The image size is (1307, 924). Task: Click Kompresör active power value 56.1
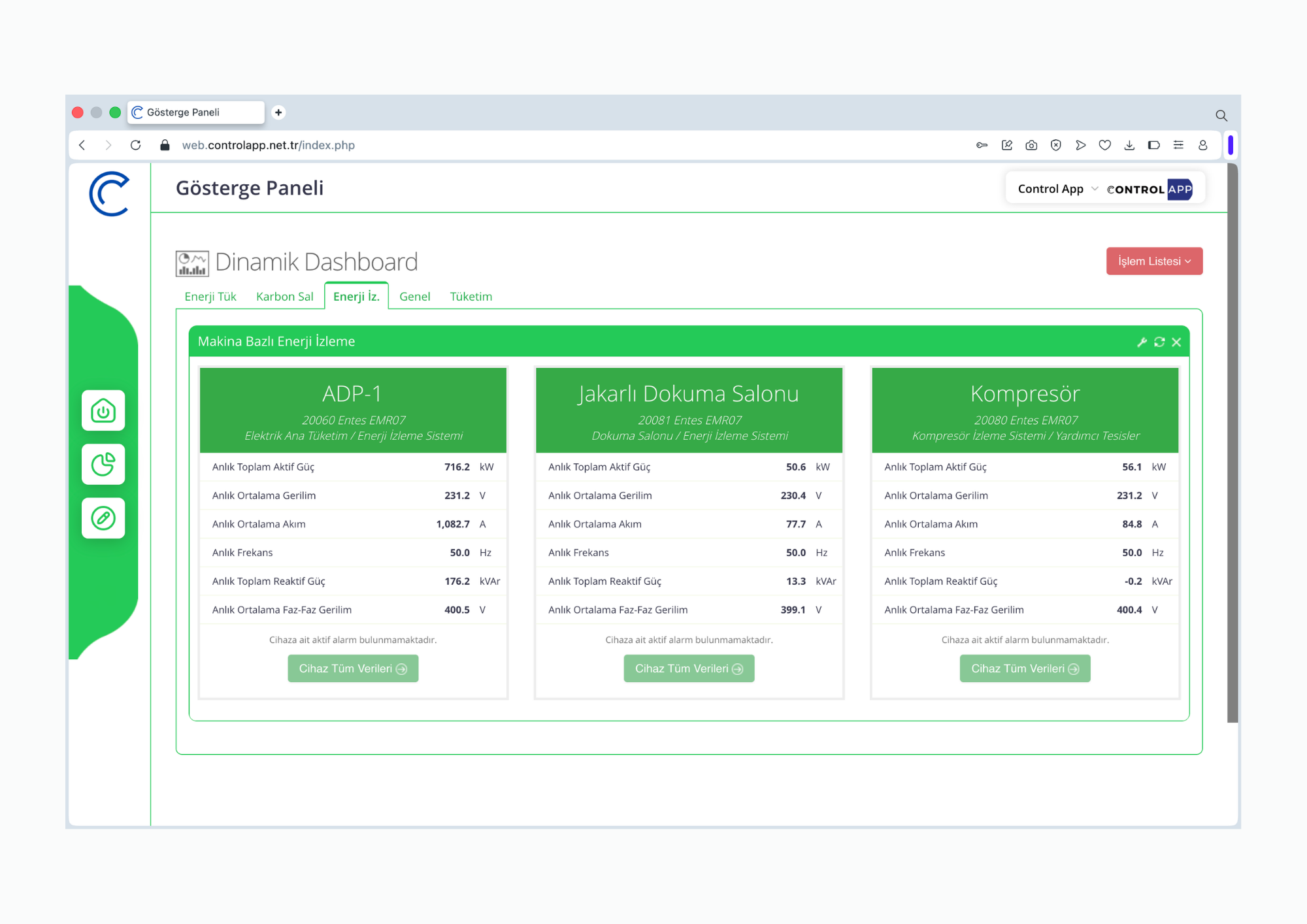pos(1132,467)
